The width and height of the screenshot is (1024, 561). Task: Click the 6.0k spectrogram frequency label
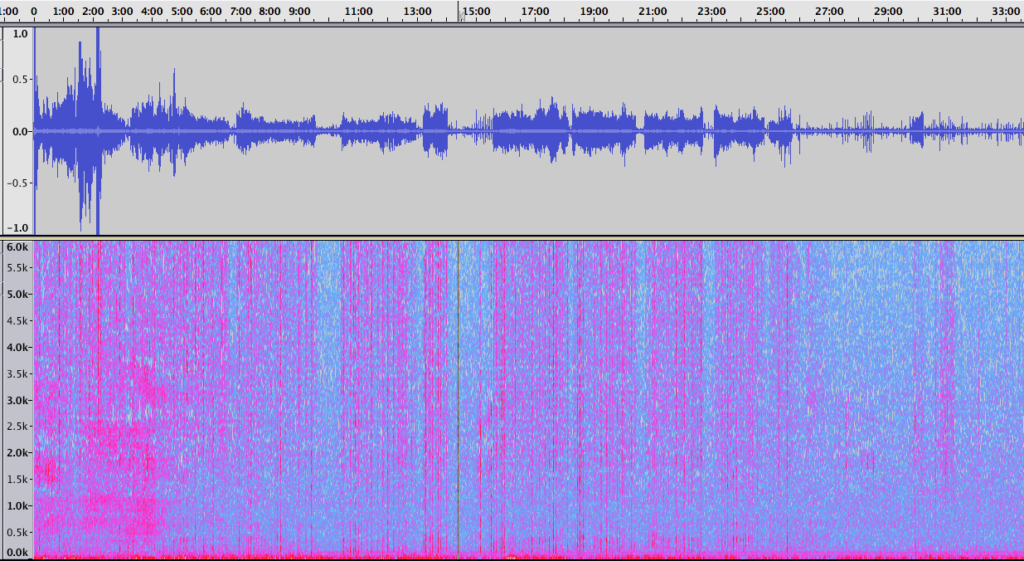(x=18, y=247)
